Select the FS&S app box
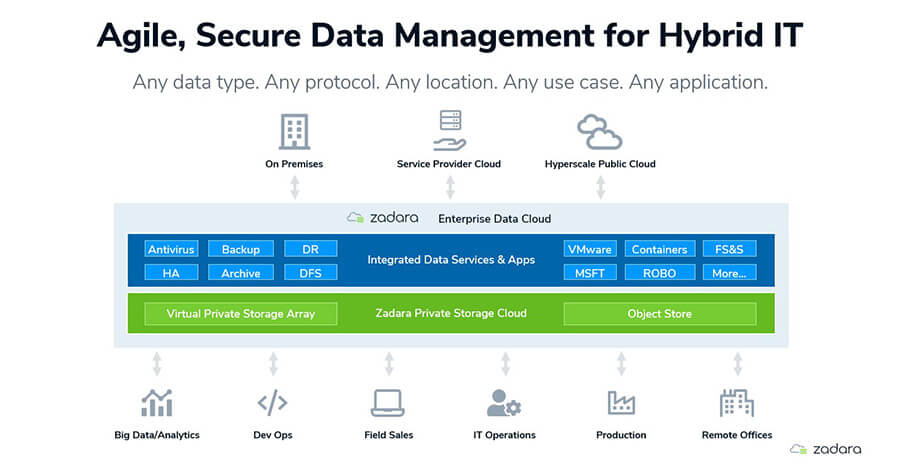 click(x=730, y=249)
